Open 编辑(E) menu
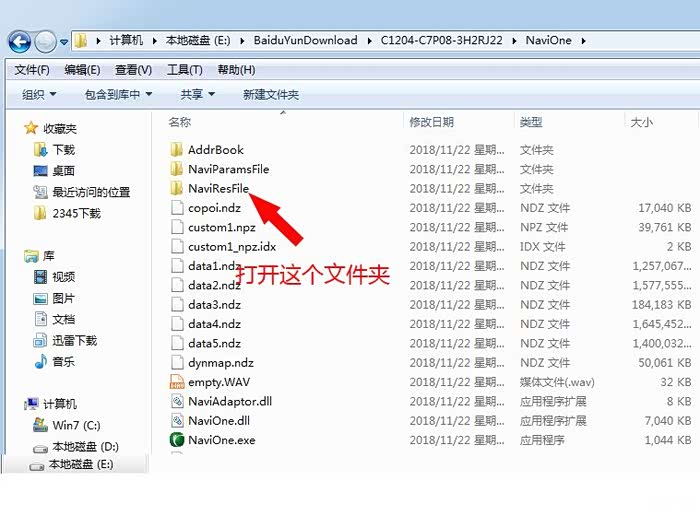Viewport: 700px width, 516px height. coord(82,70)
